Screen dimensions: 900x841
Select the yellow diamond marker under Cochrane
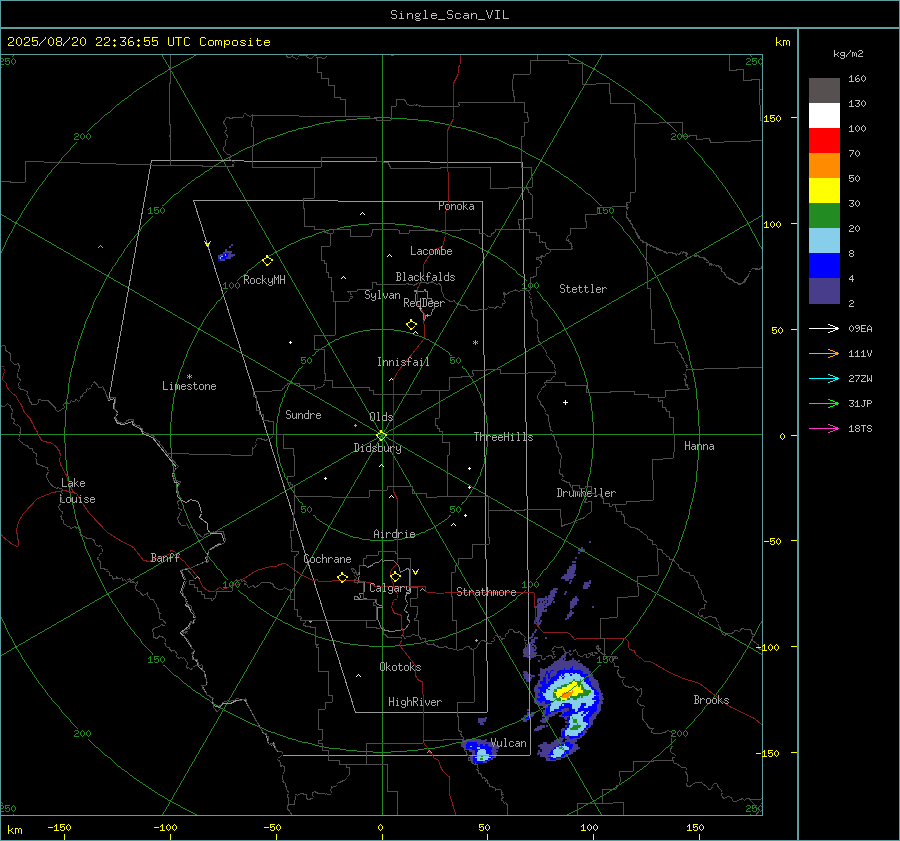[x=342, y=577]
